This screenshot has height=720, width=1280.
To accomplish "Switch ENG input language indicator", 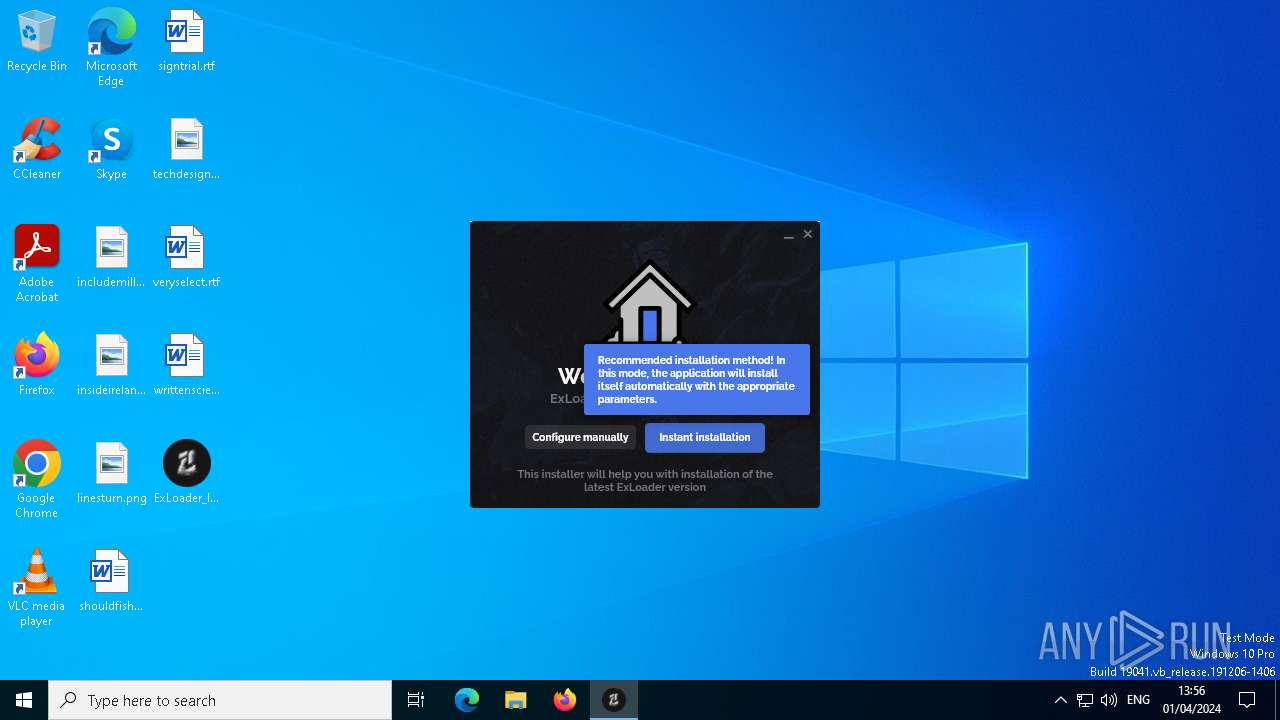I will tap(1139, 700).
